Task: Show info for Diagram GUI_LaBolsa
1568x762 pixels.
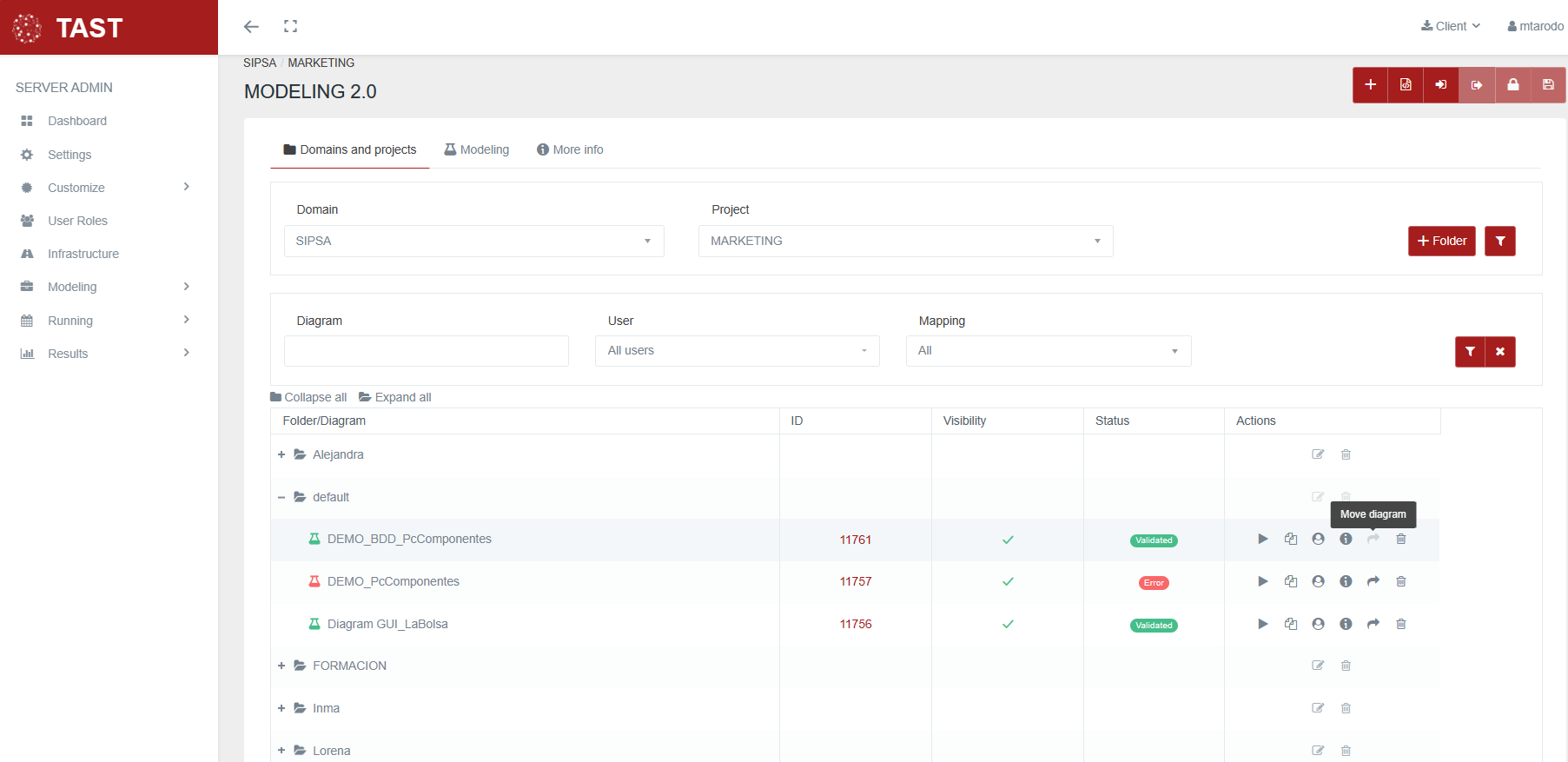Action: 1346,624
